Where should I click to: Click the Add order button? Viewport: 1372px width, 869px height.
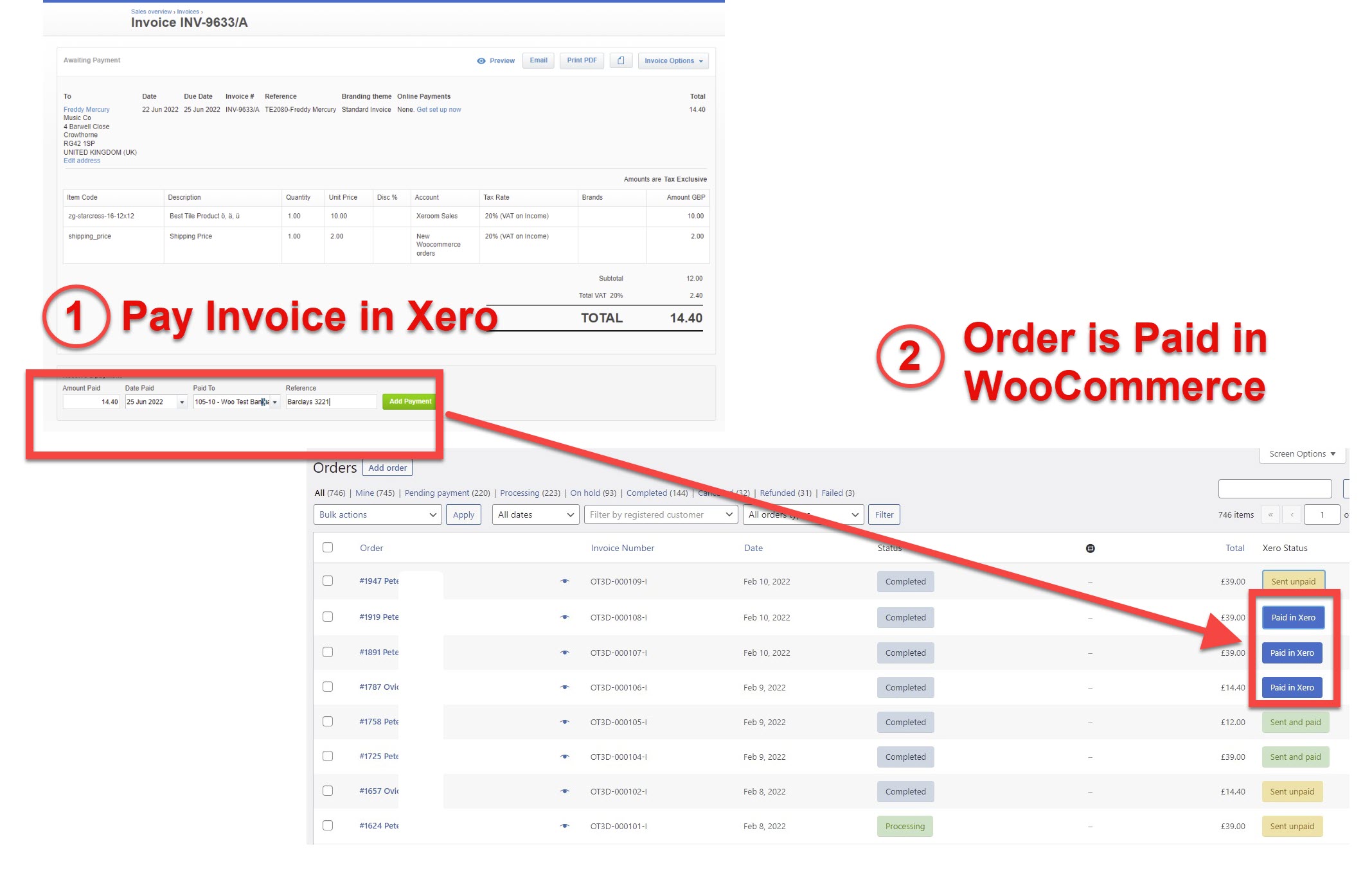(x=388, y=468)
